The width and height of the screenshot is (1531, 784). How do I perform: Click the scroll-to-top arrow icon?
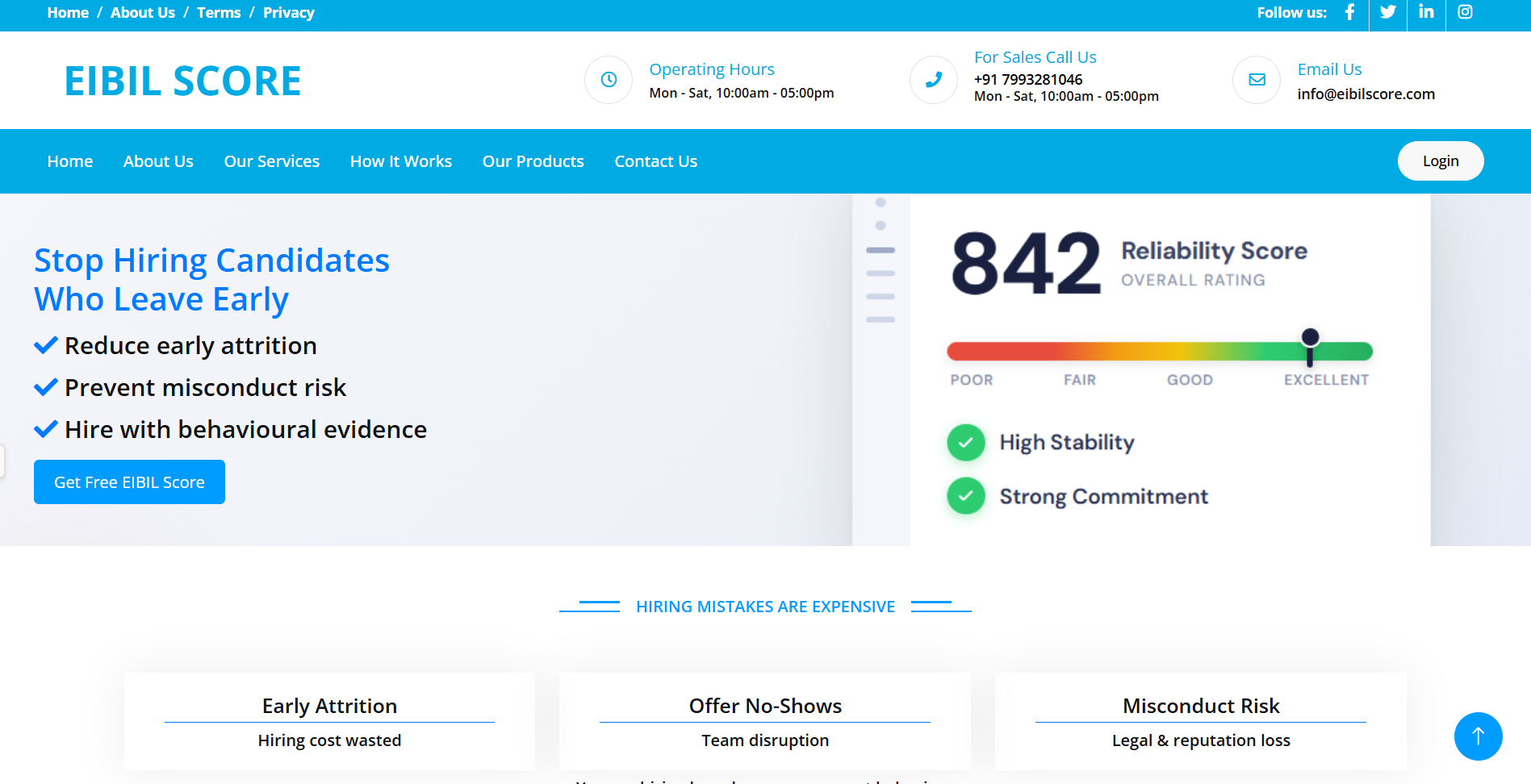[1478, 736]
